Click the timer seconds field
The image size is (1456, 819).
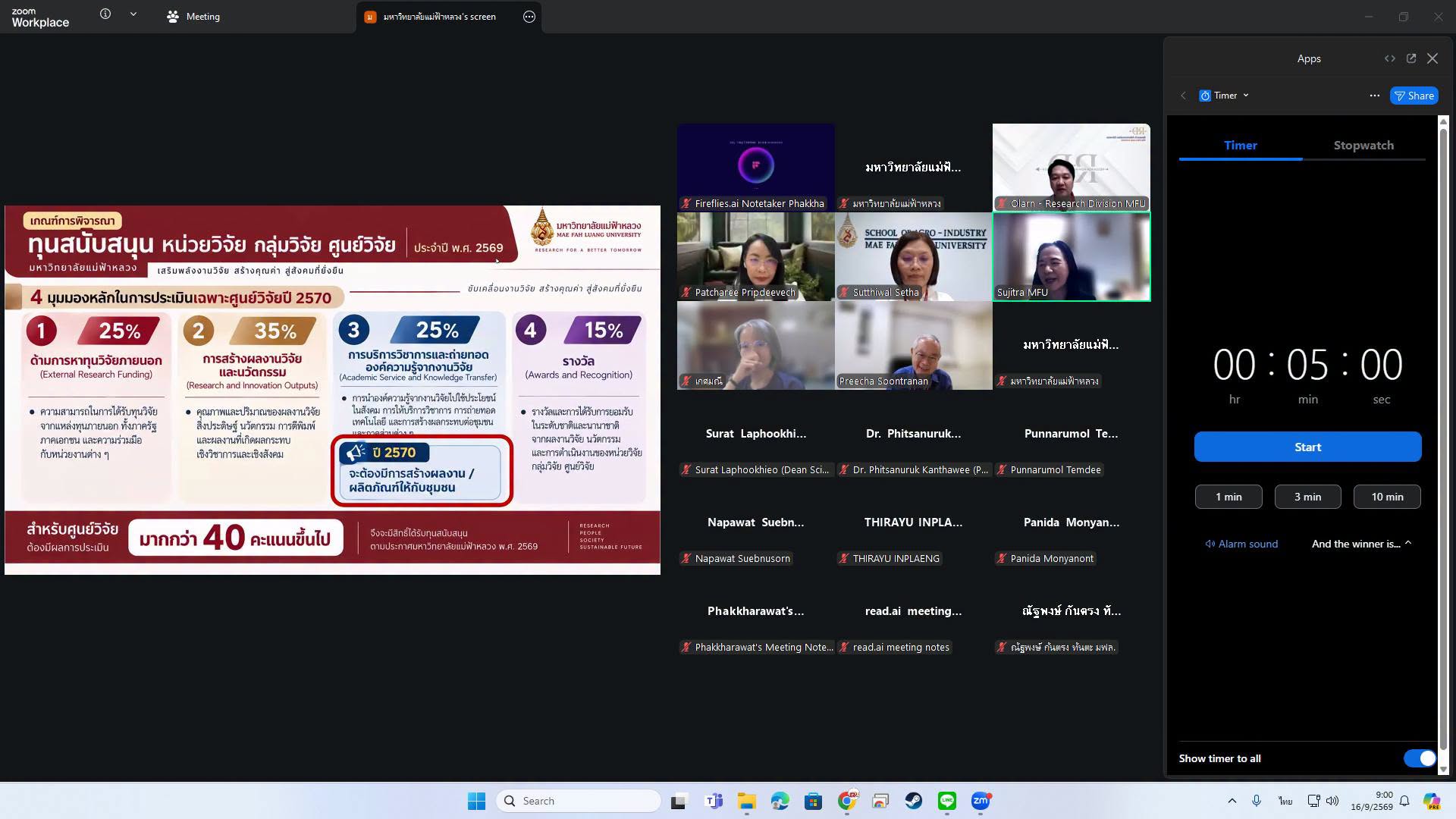[1381, 365]
